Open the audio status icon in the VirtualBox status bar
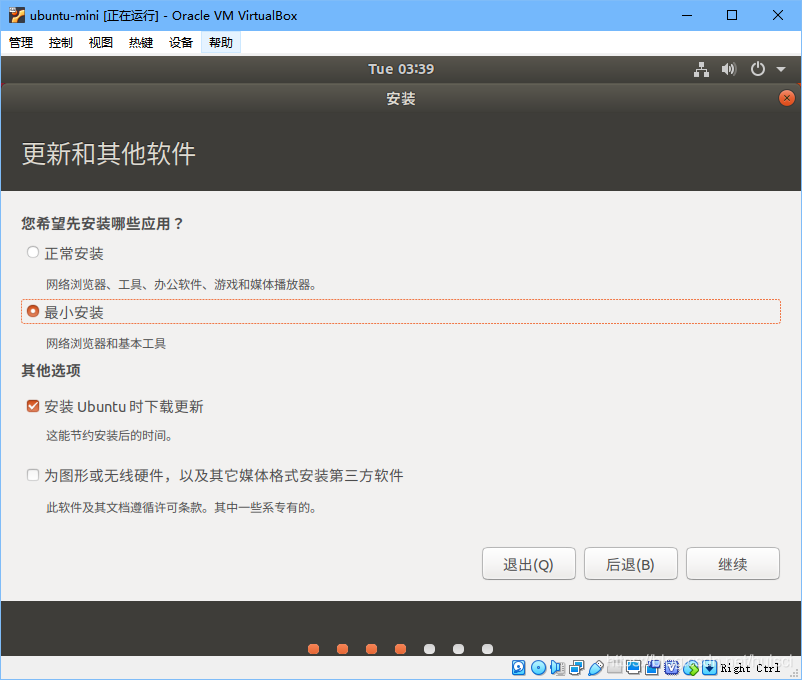The image size is (802, 680). (558, 667)
